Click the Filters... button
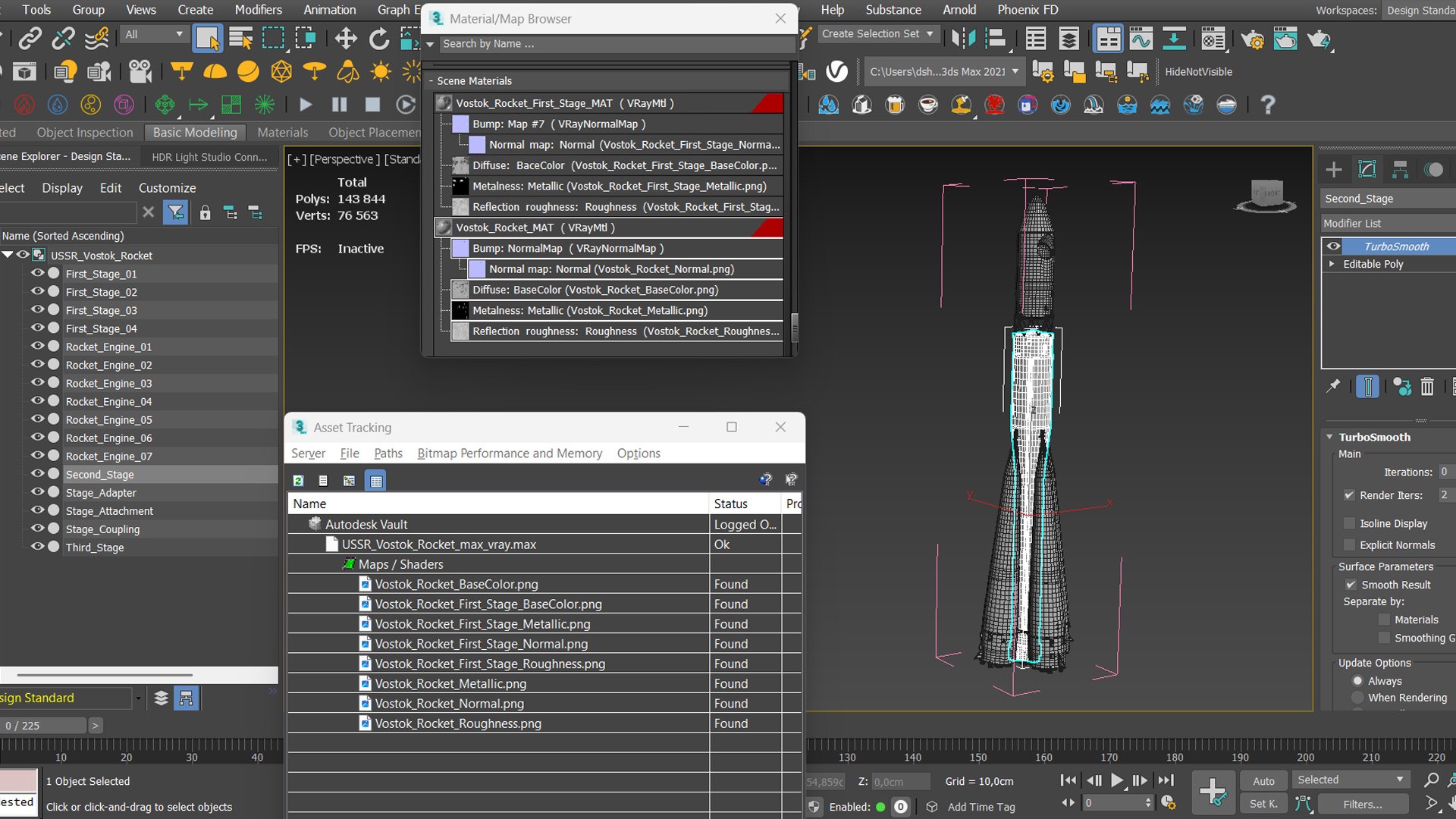 [x=1363, y=804]
